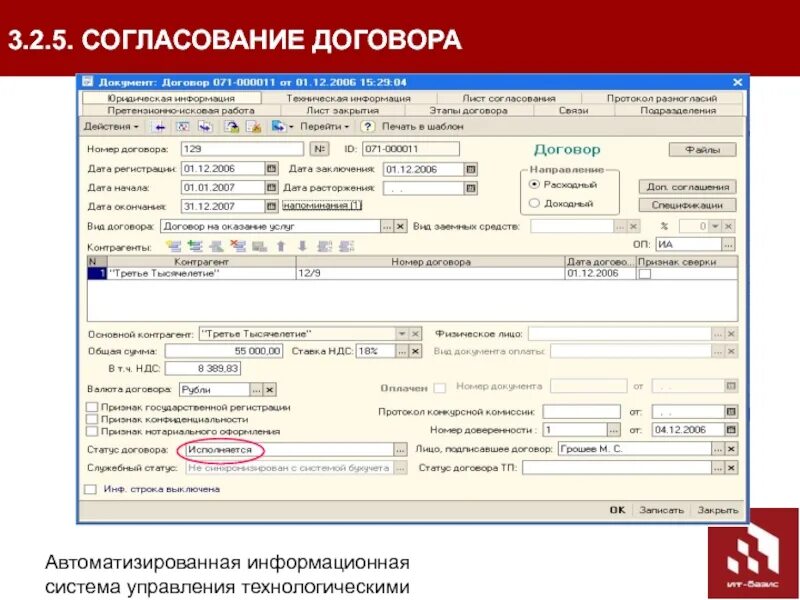Viewport: 800px width, 600px height.
Task: Open the calendar for Дата расторжения
Action: [471, 188]
